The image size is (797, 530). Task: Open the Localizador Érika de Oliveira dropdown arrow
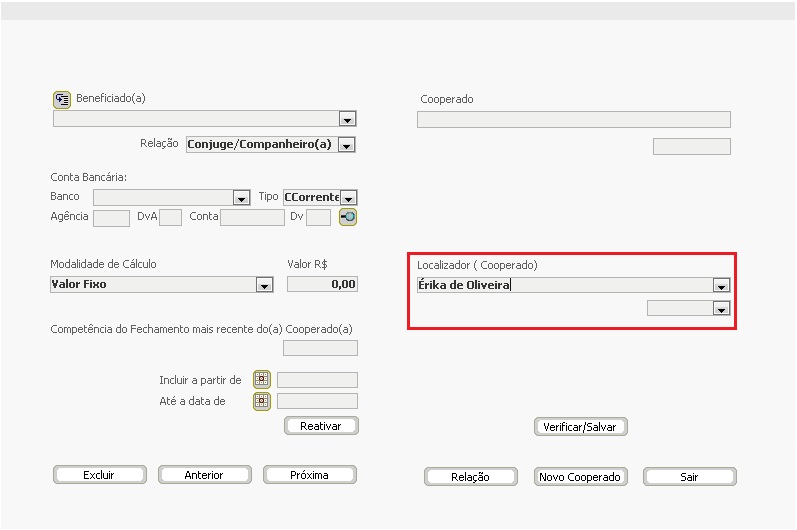coord(721,286)
